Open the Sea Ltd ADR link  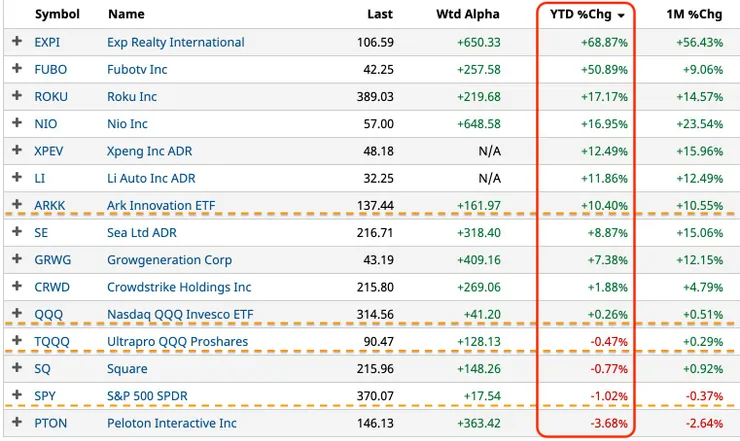144,232
